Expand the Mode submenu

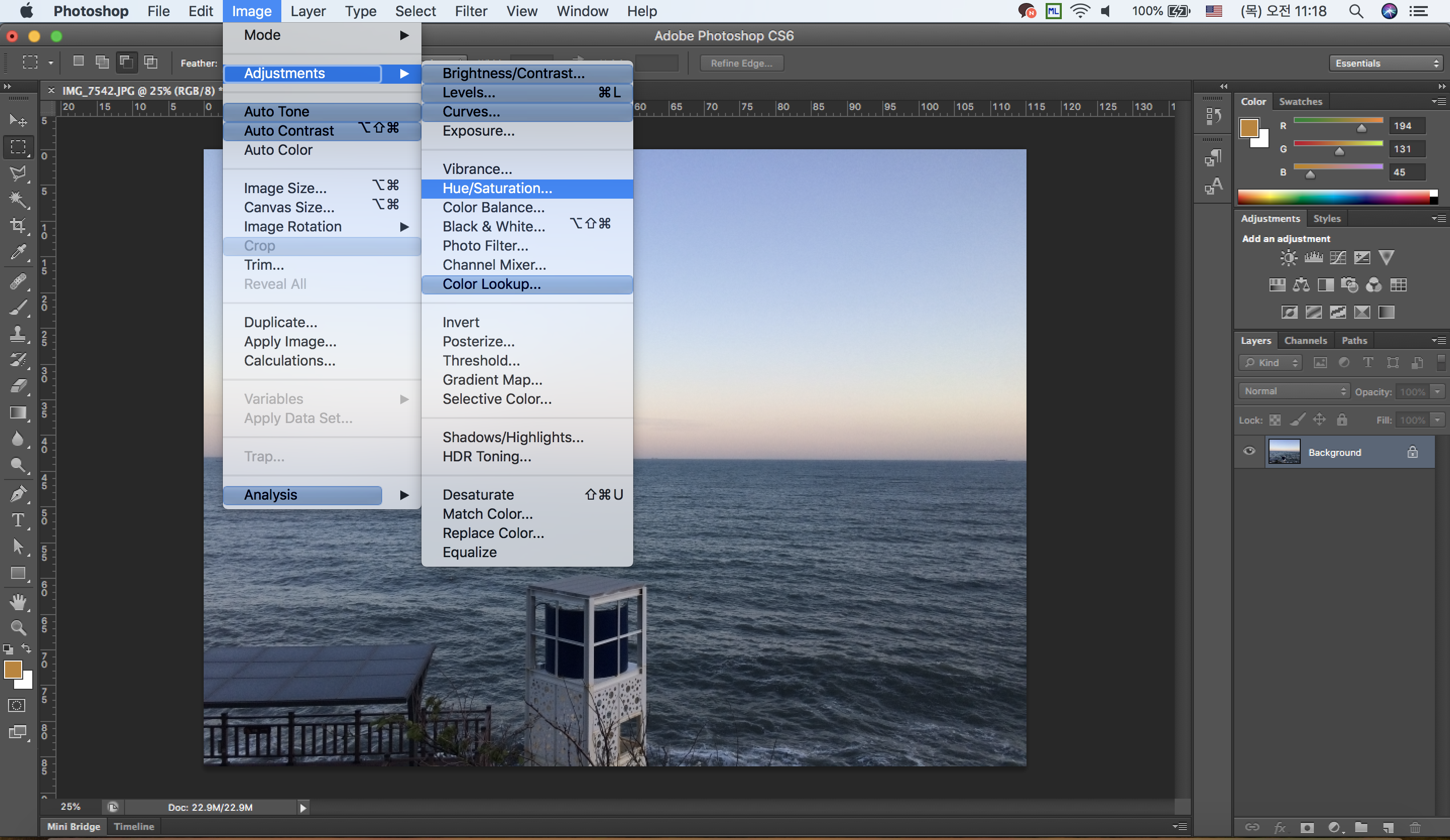322,35
